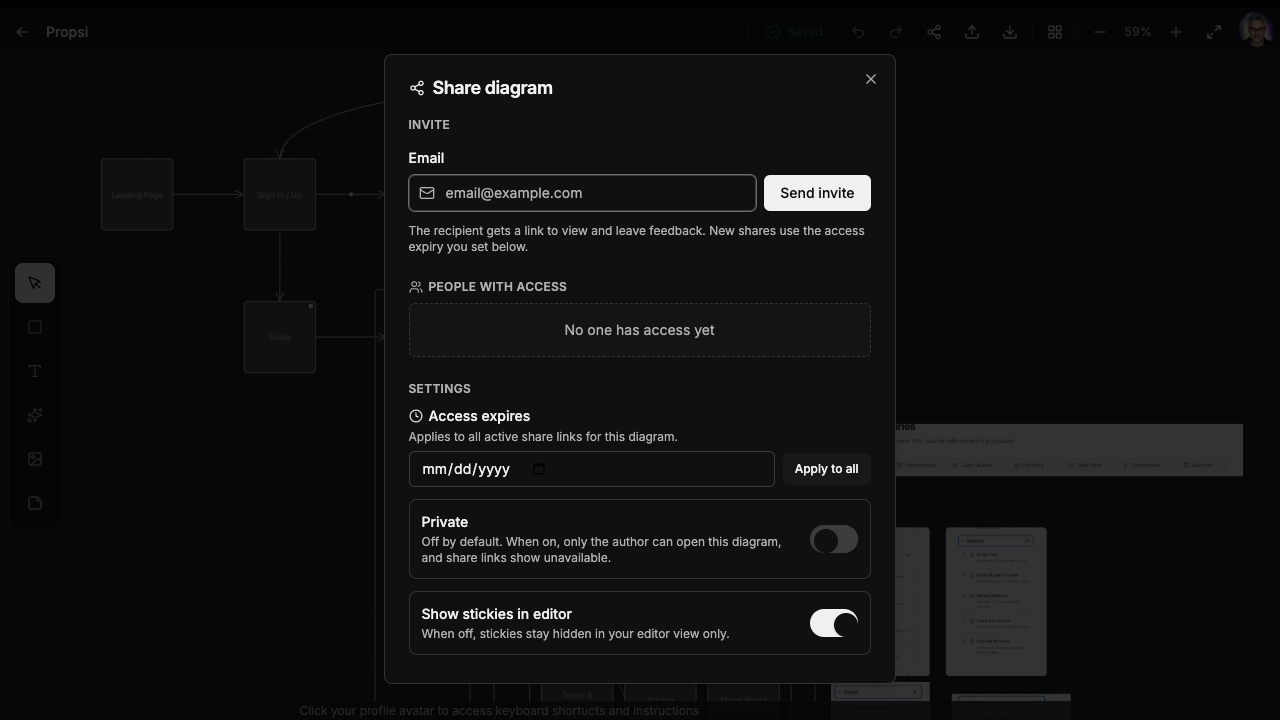Open the profile avatar menu
1280x720 pixels.
coord(1256,32)
